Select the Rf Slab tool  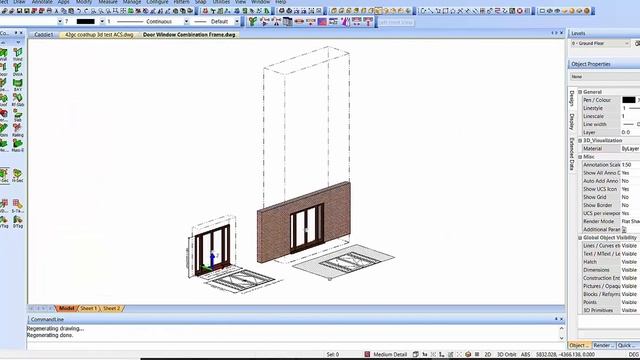(x=18, y=100)
